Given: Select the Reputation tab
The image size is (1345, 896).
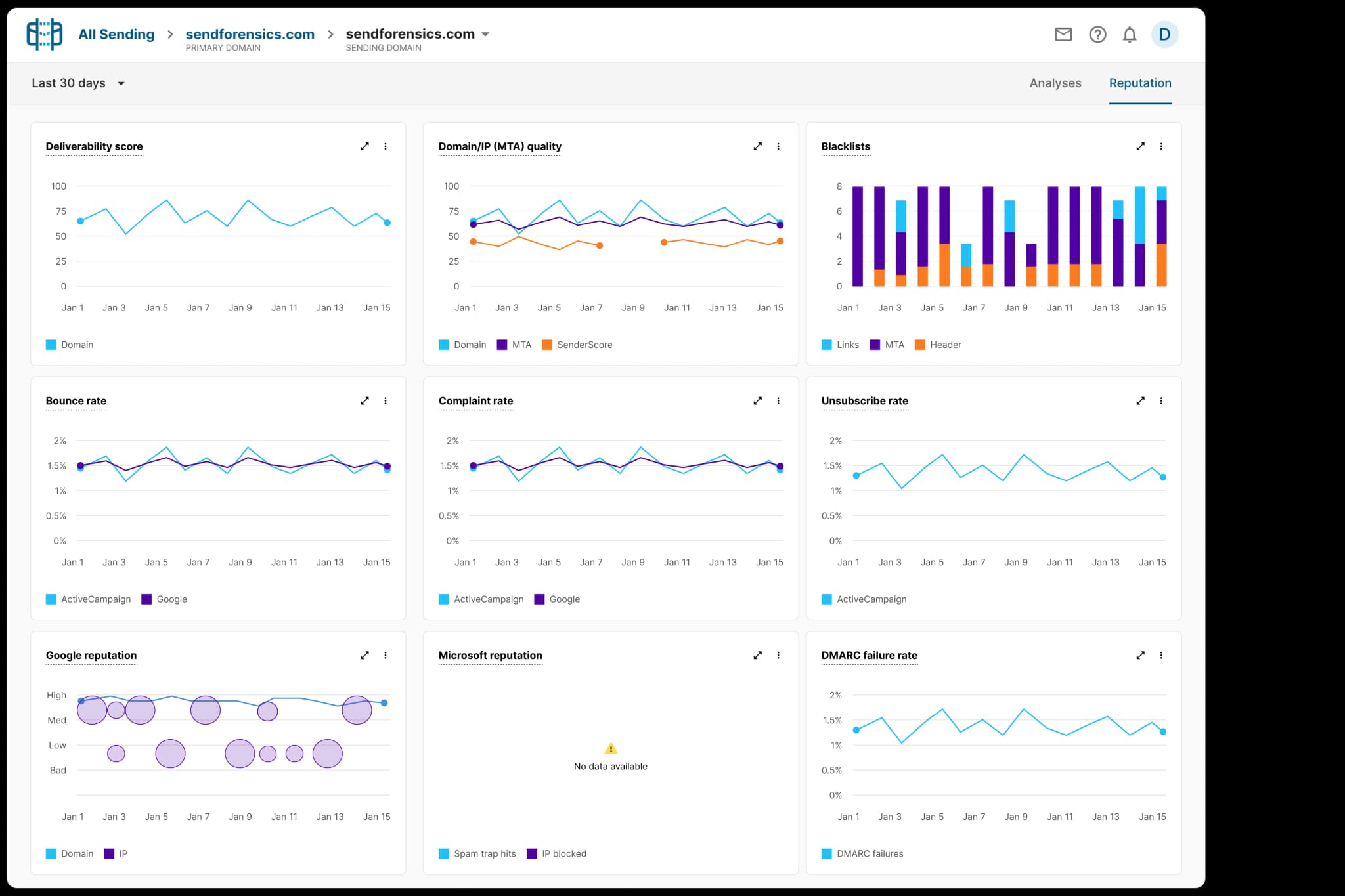Looking at the screenshot, I should tap(1139, 83).
